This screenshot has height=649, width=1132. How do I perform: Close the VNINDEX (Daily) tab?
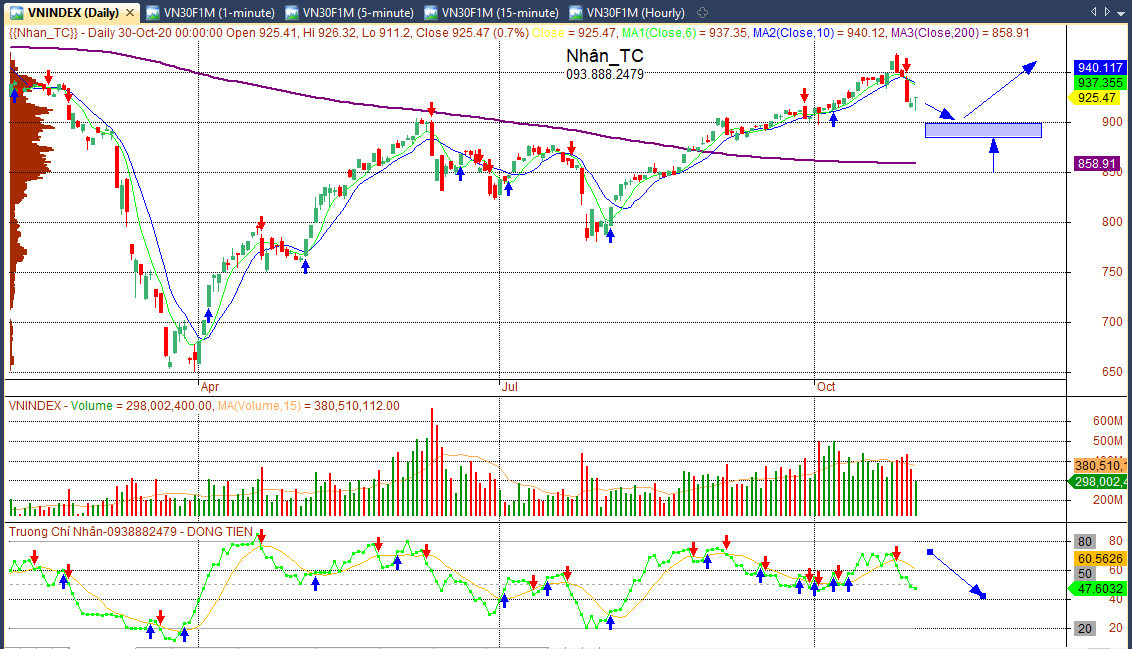(130, 12)
